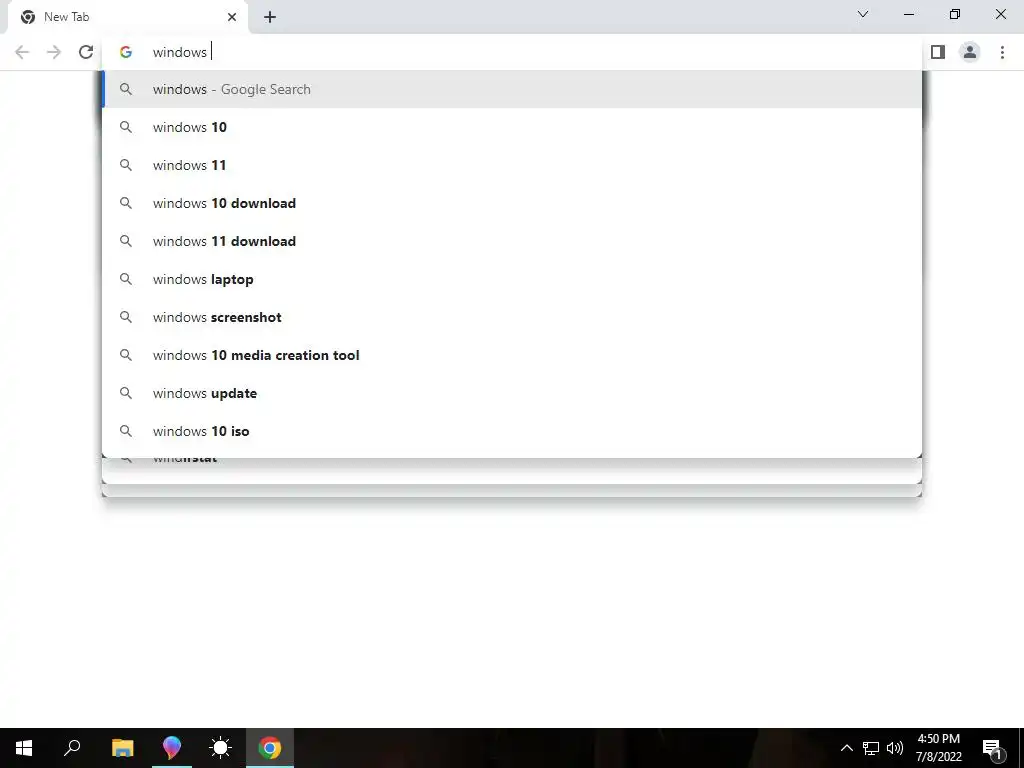Image resolution: width=1024 pixels, height=768 pixels.
Task: Choose the 'windows 10 iso' suggestion
Action: click(512, 431)
